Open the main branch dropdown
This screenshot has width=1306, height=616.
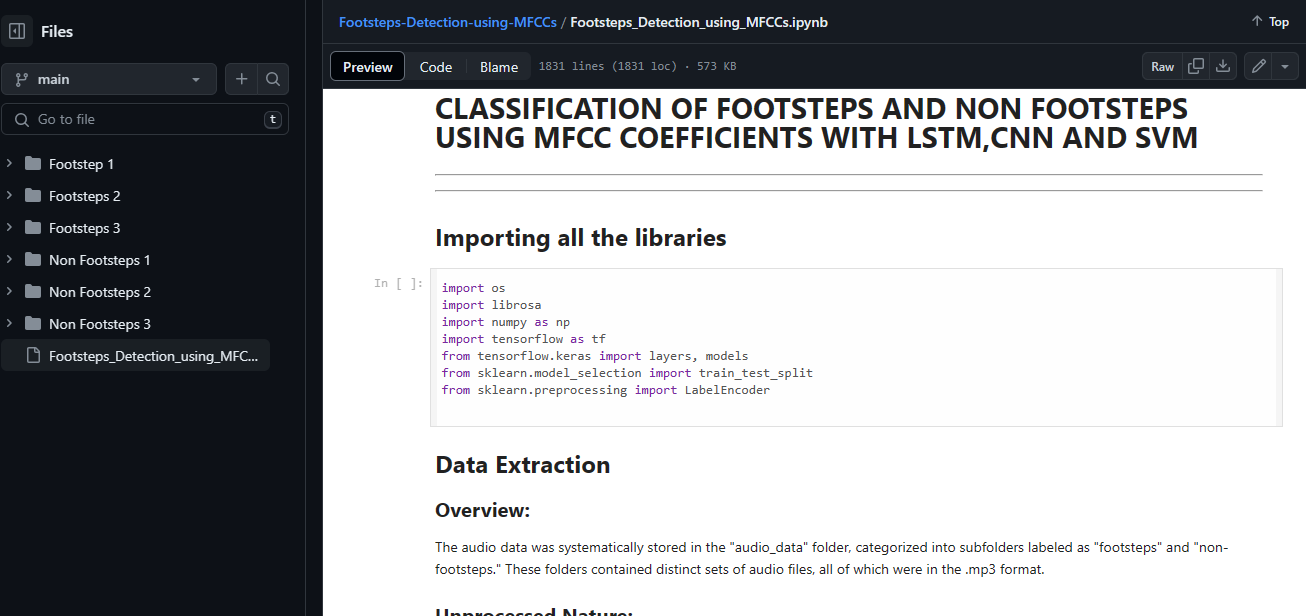click(x=109, y=79)
